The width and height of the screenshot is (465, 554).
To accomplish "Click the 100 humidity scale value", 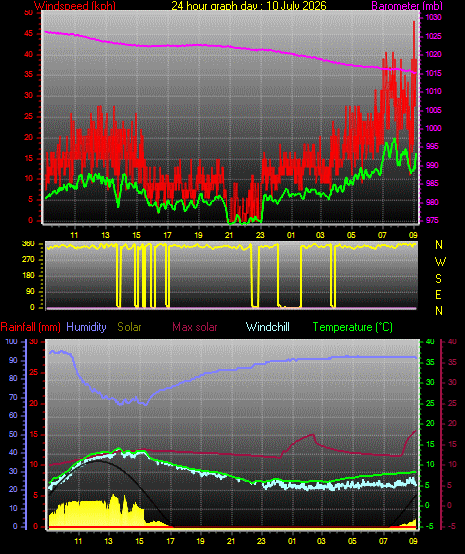I will click(11, 341).
